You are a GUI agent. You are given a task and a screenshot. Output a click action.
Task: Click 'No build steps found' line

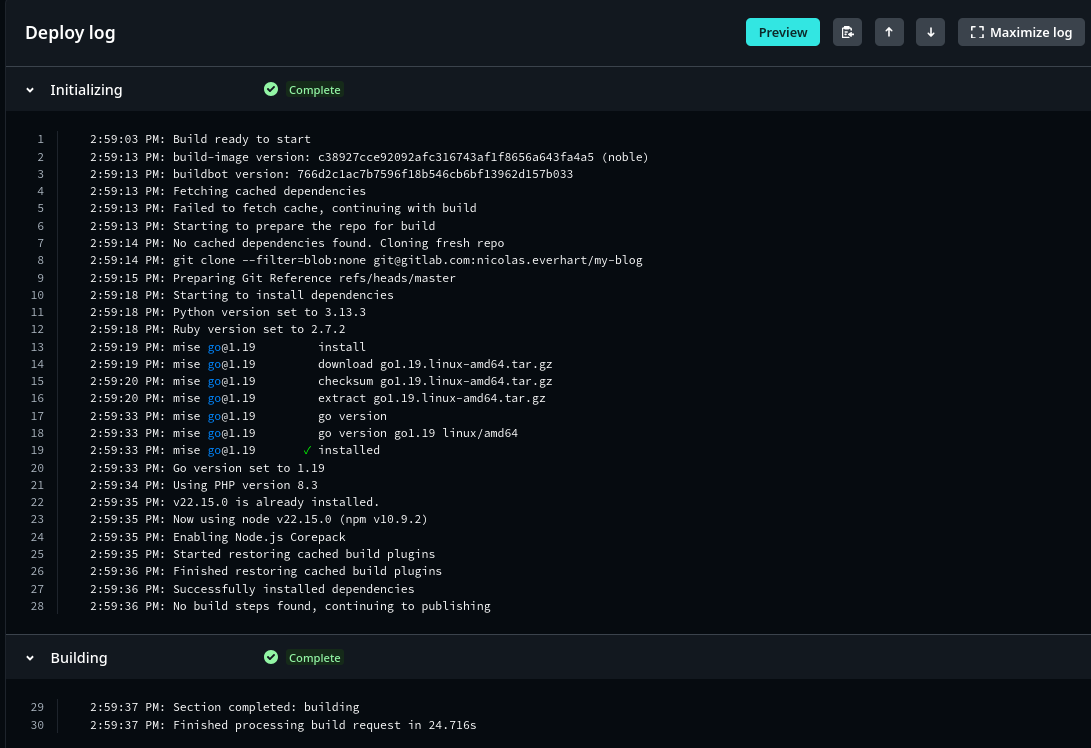click(x=290, y=606)
